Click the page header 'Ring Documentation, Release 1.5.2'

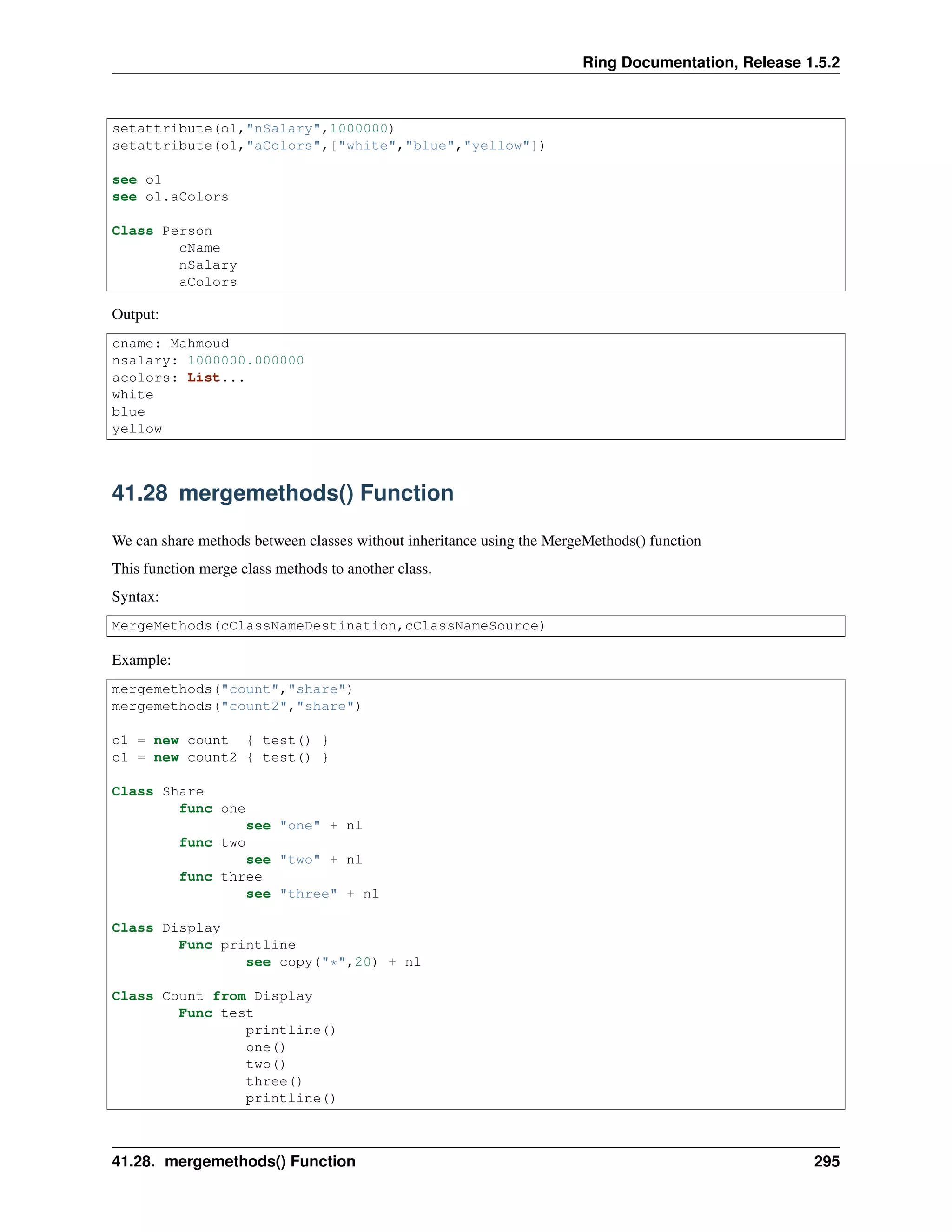coord(710,62)
